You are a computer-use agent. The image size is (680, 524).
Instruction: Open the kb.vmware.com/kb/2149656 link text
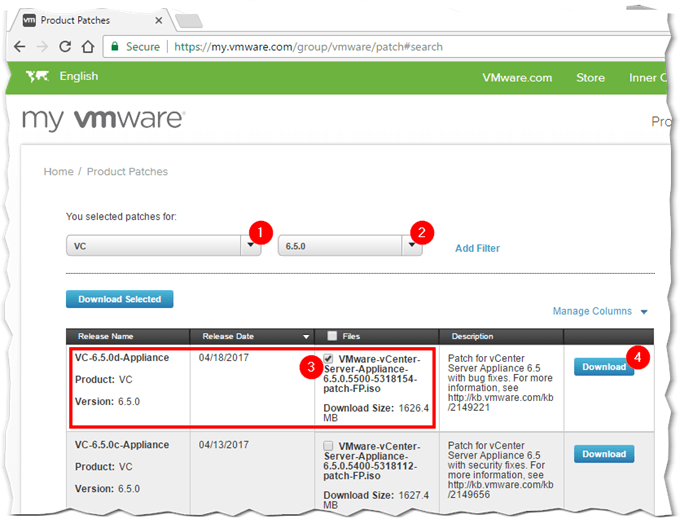tap(500, 490)
